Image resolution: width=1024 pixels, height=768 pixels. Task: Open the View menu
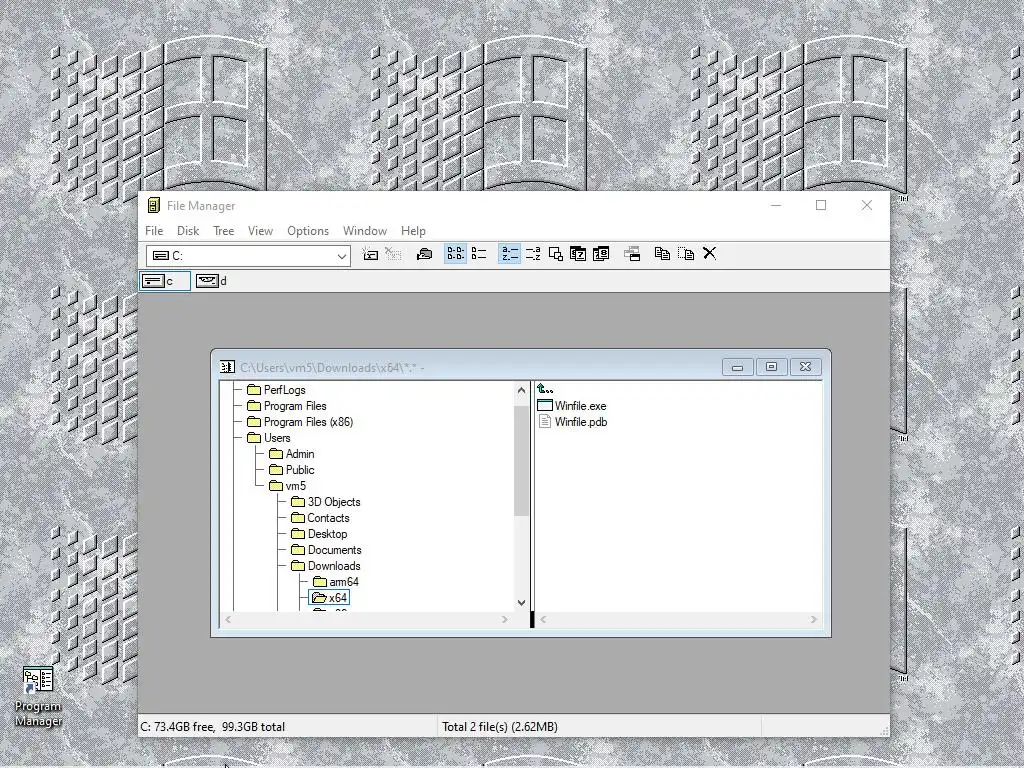tap(260, 231)
